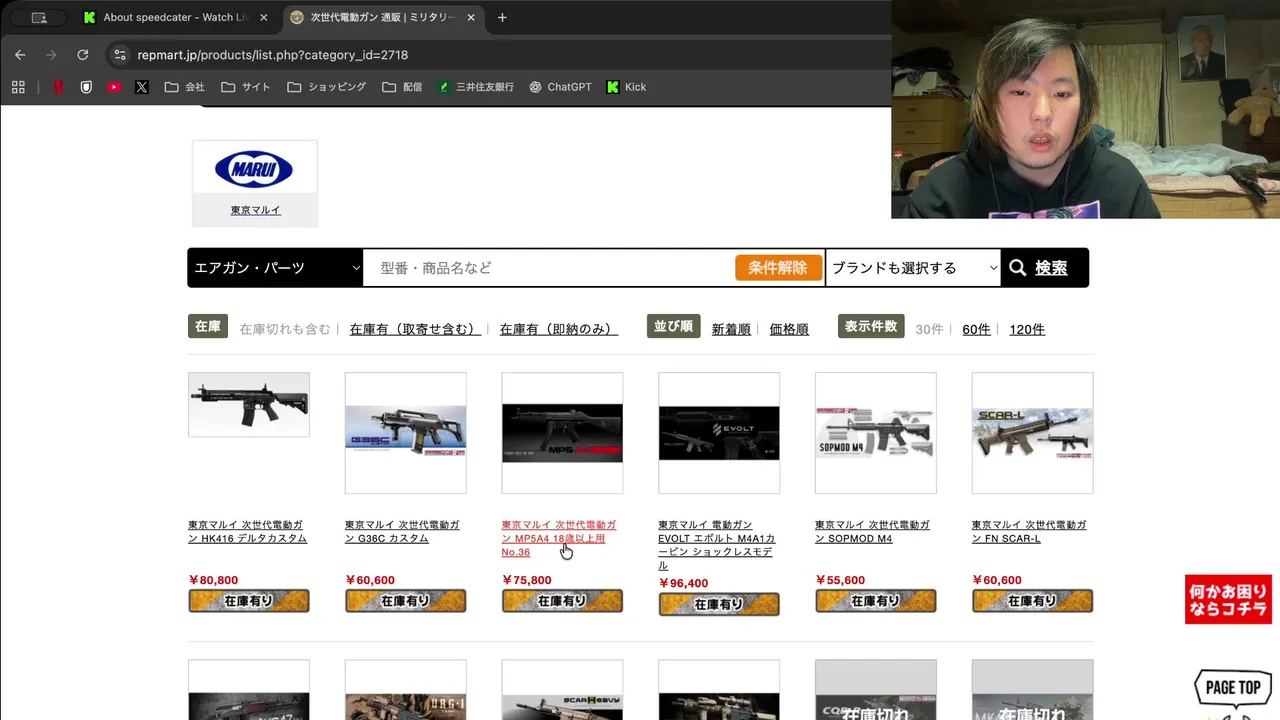The height and width of the screenshot is (720, 1280).
Task: Open the SOPMOD M4 title link
Action: [x=872, y=531]
